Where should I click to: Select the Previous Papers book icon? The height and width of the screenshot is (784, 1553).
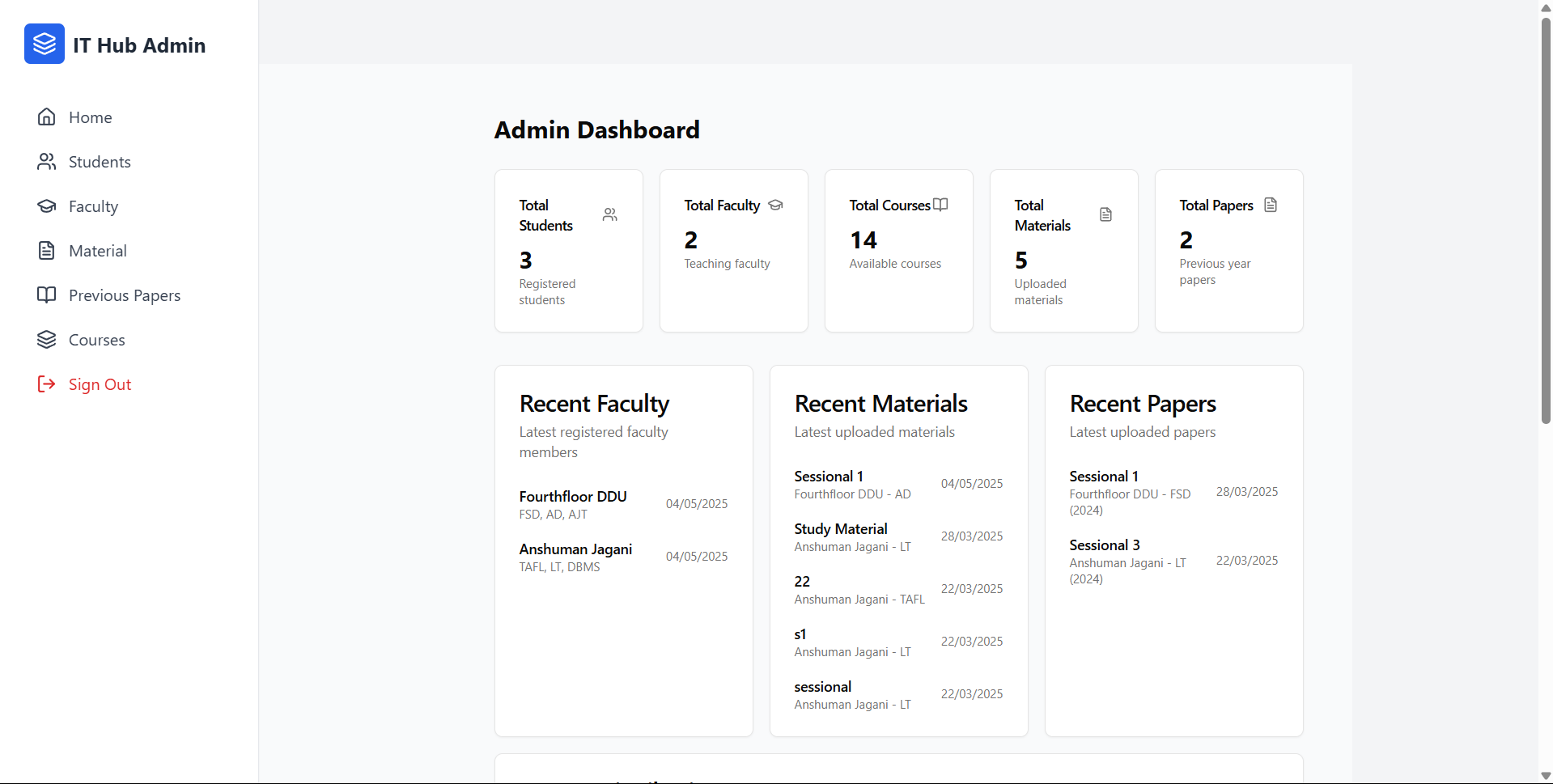click(x=47, y=295)
